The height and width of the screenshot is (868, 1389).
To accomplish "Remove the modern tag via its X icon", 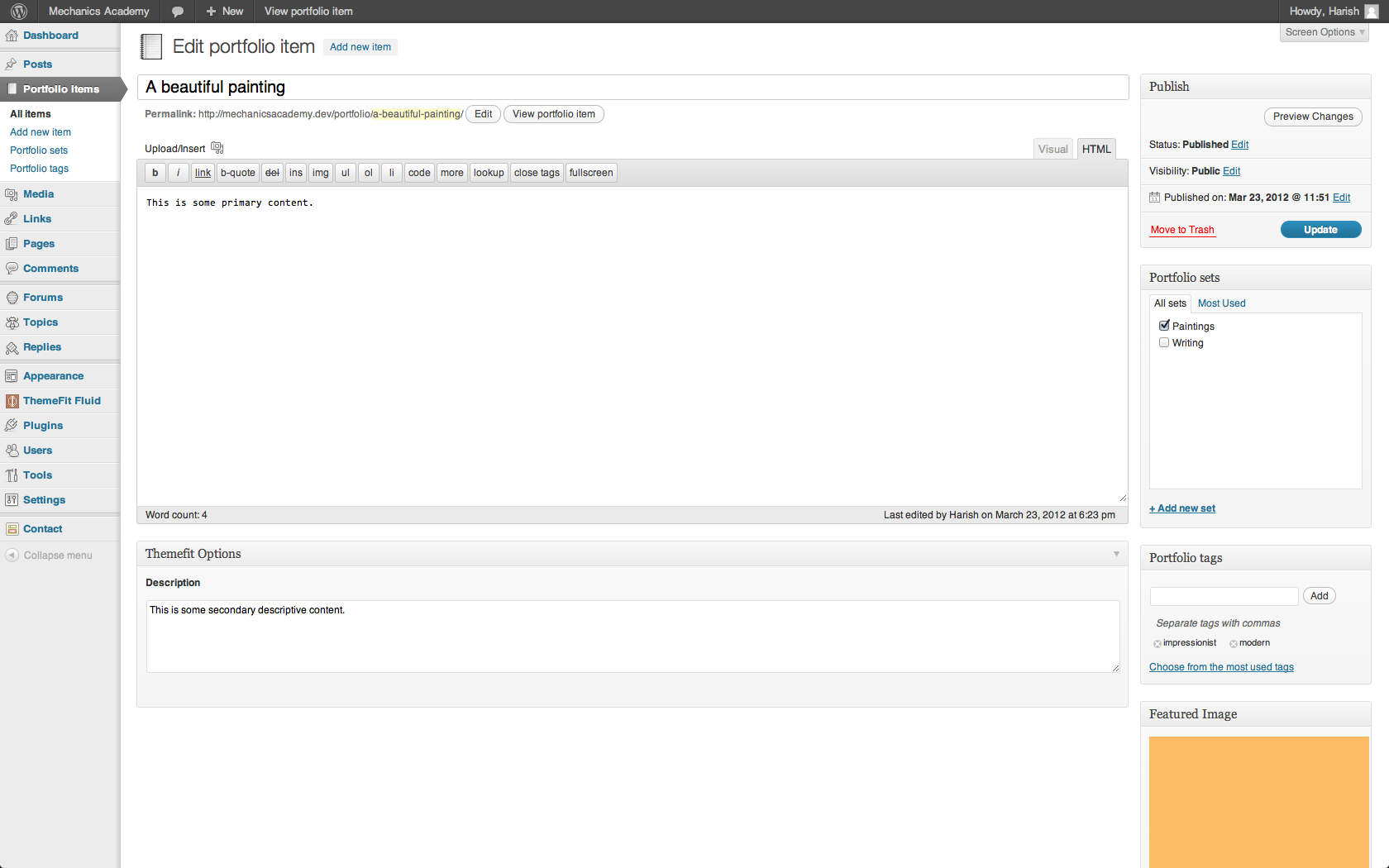I will point(1233,644).
